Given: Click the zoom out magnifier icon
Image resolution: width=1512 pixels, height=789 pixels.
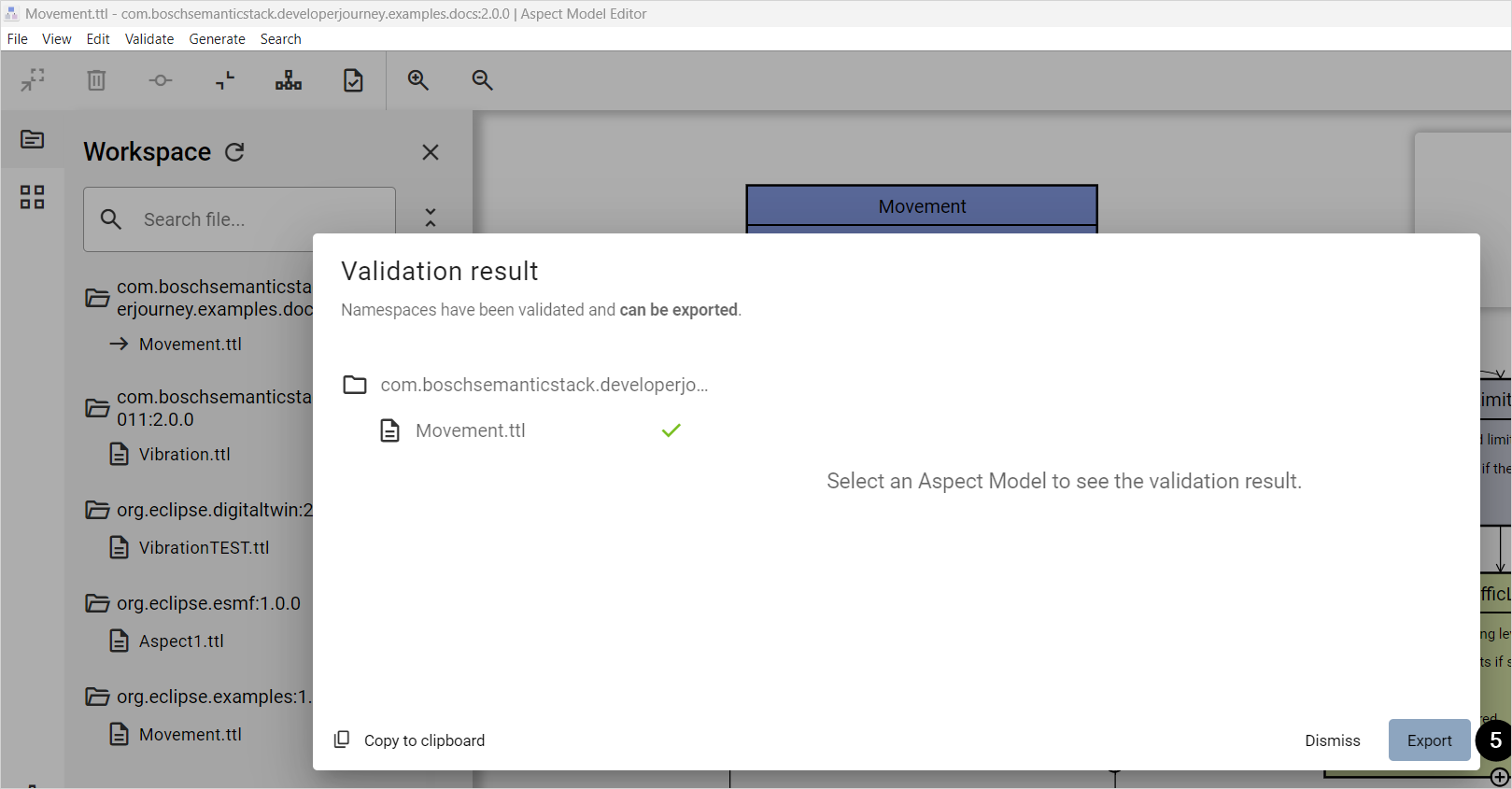Looking at the screenshot, I should coord(482,80).
